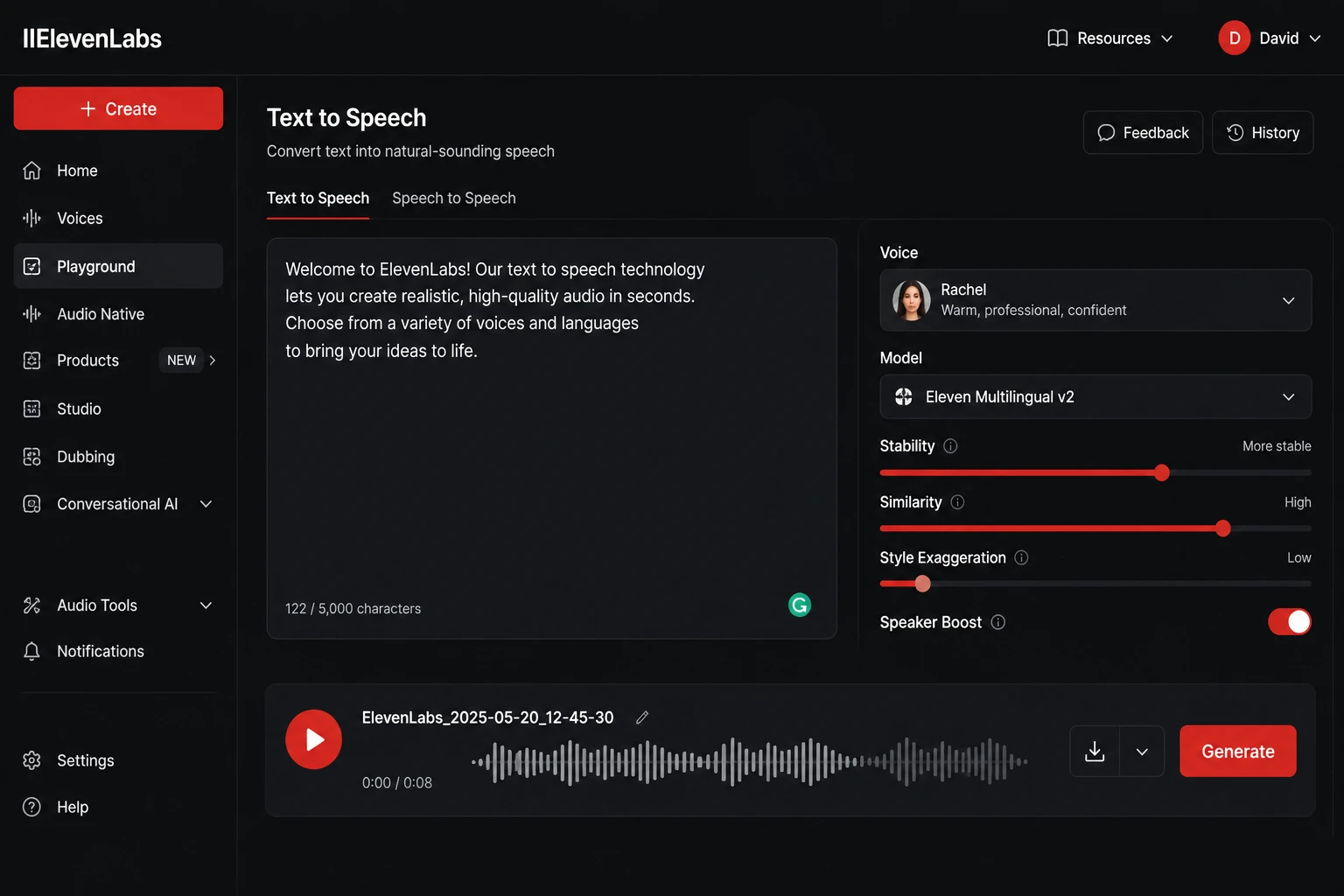Open the History button
The image size is (1344, 896).
pyautogui.click(x=1263, y=132)
